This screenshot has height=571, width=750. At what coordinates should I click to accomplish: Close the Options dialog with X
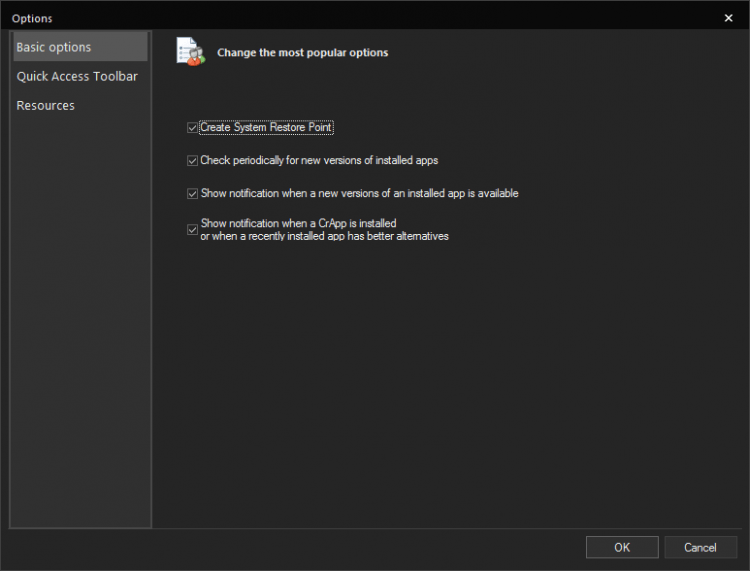click(x=728, y=18)
